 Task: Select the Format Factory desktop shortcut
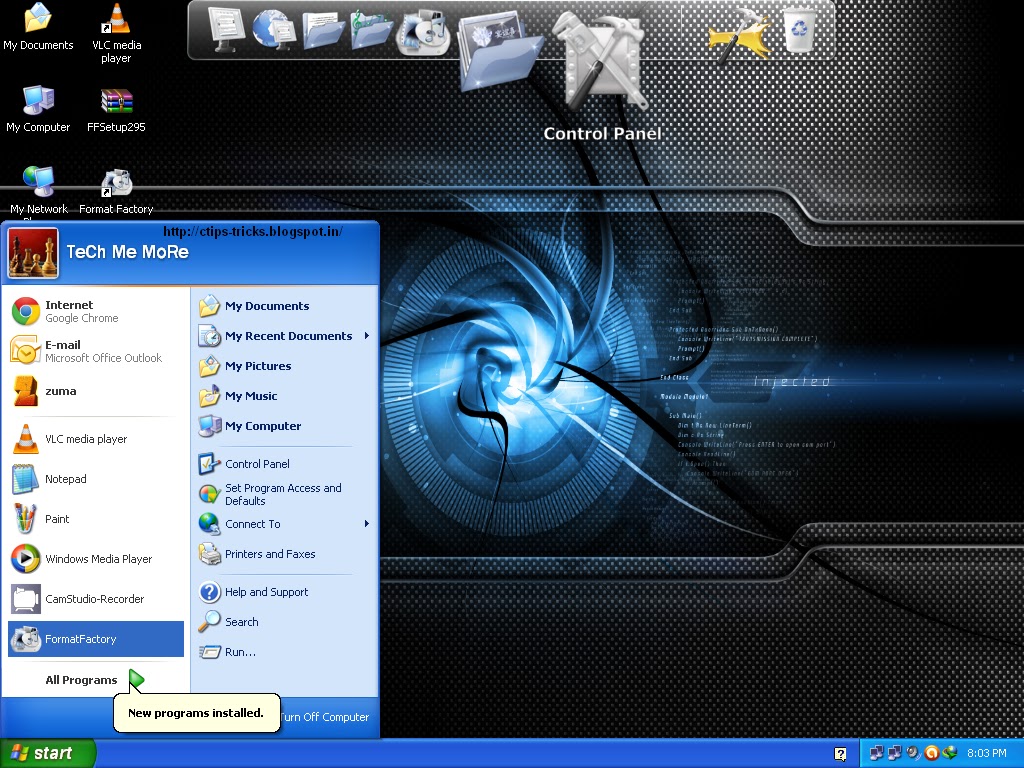click(116, 191)
